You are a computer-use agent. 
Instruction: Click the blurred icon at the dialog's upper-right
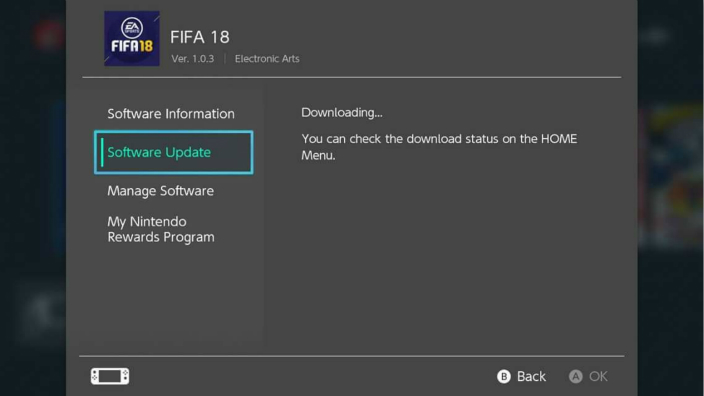[x=655, y=36]
